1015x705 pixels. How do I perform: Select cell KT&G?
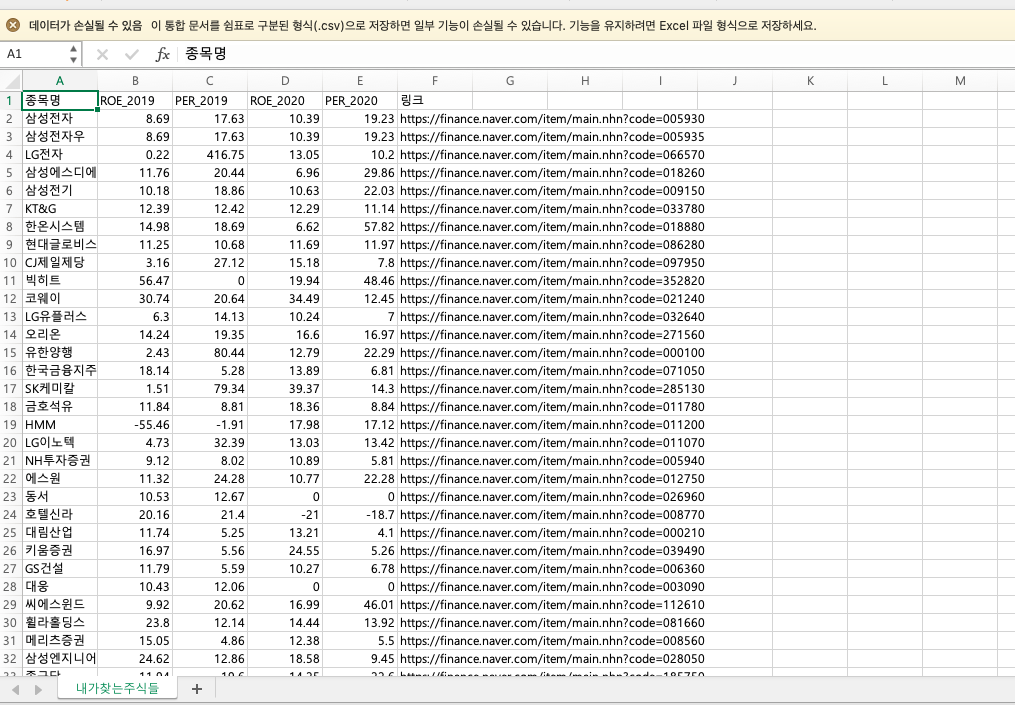click(x=60, y=208)
